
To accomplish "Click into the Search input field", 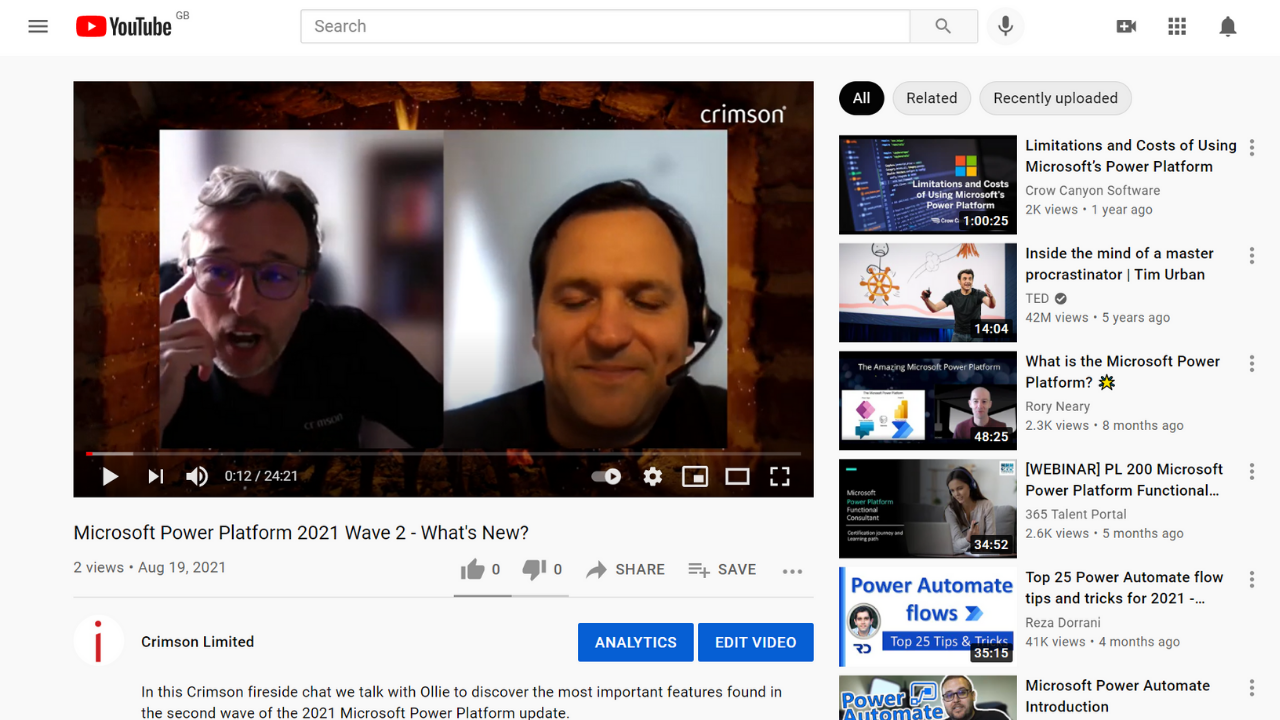I will [x=605, y=27].
